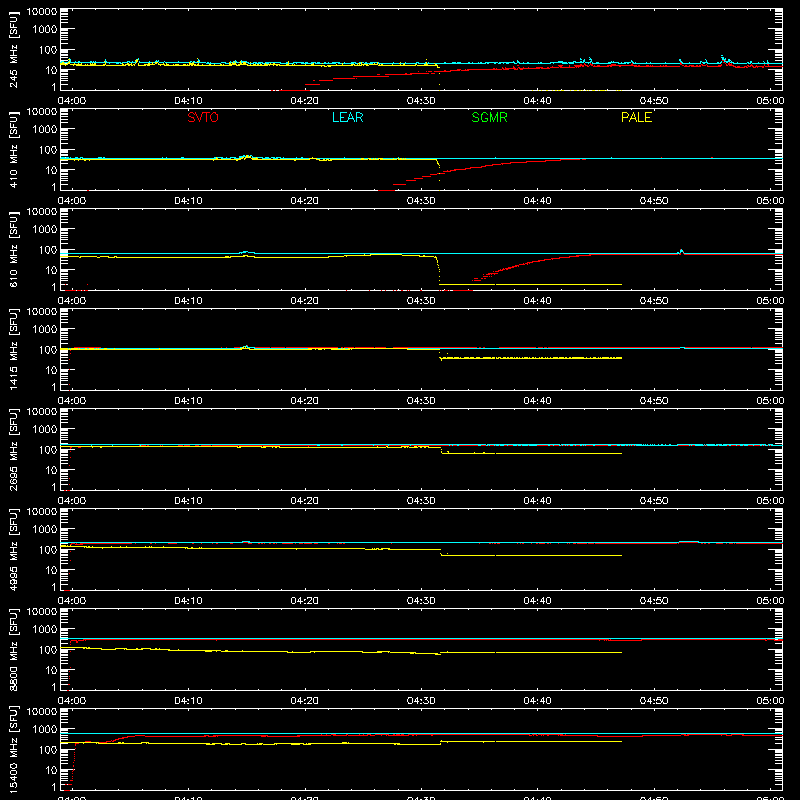Click the 10 y-axis value on the 1415 MHz plot
Screen dimensions: 800x800
click(x=51, y=370)
